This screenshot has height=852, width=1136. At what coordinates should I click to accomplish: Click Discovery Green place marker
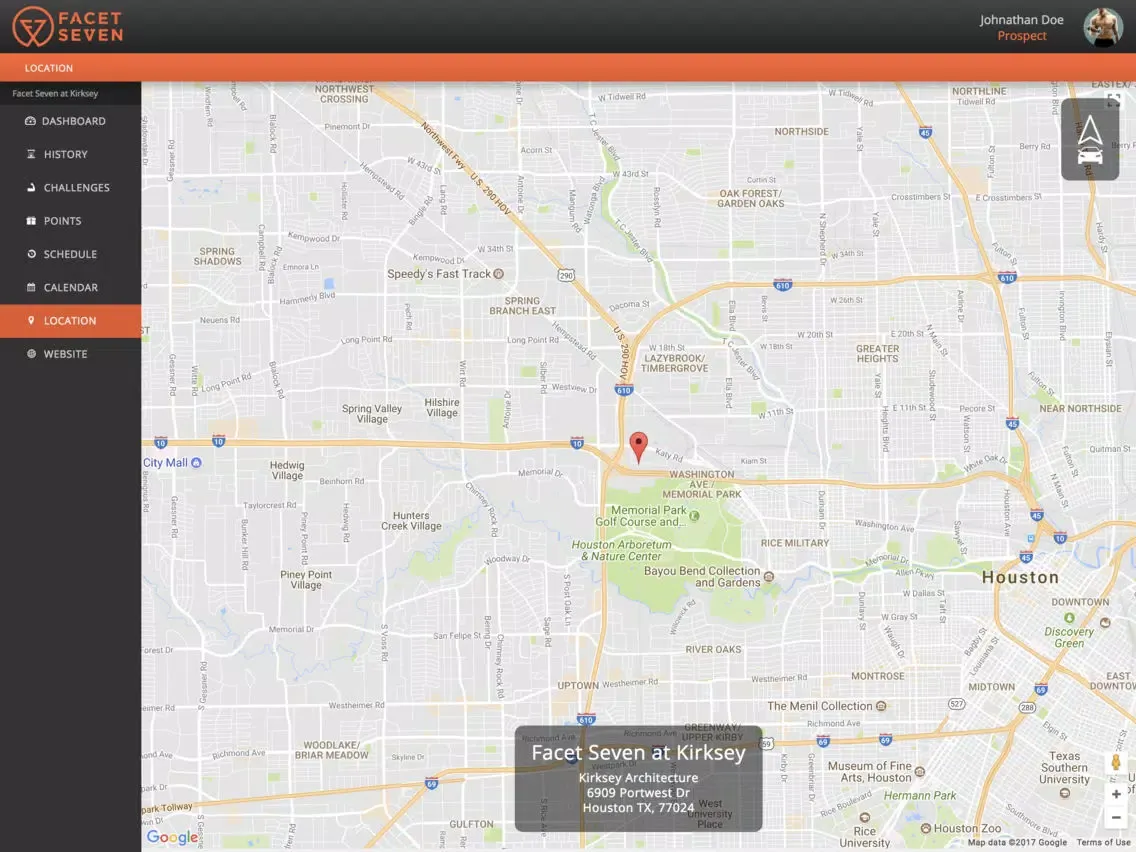coord(1069,618)
